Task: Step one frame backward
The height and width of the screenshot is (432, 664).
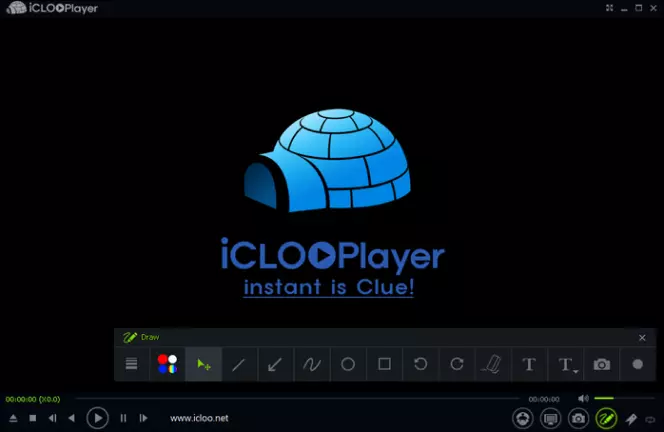Action: tap(52, 418)
